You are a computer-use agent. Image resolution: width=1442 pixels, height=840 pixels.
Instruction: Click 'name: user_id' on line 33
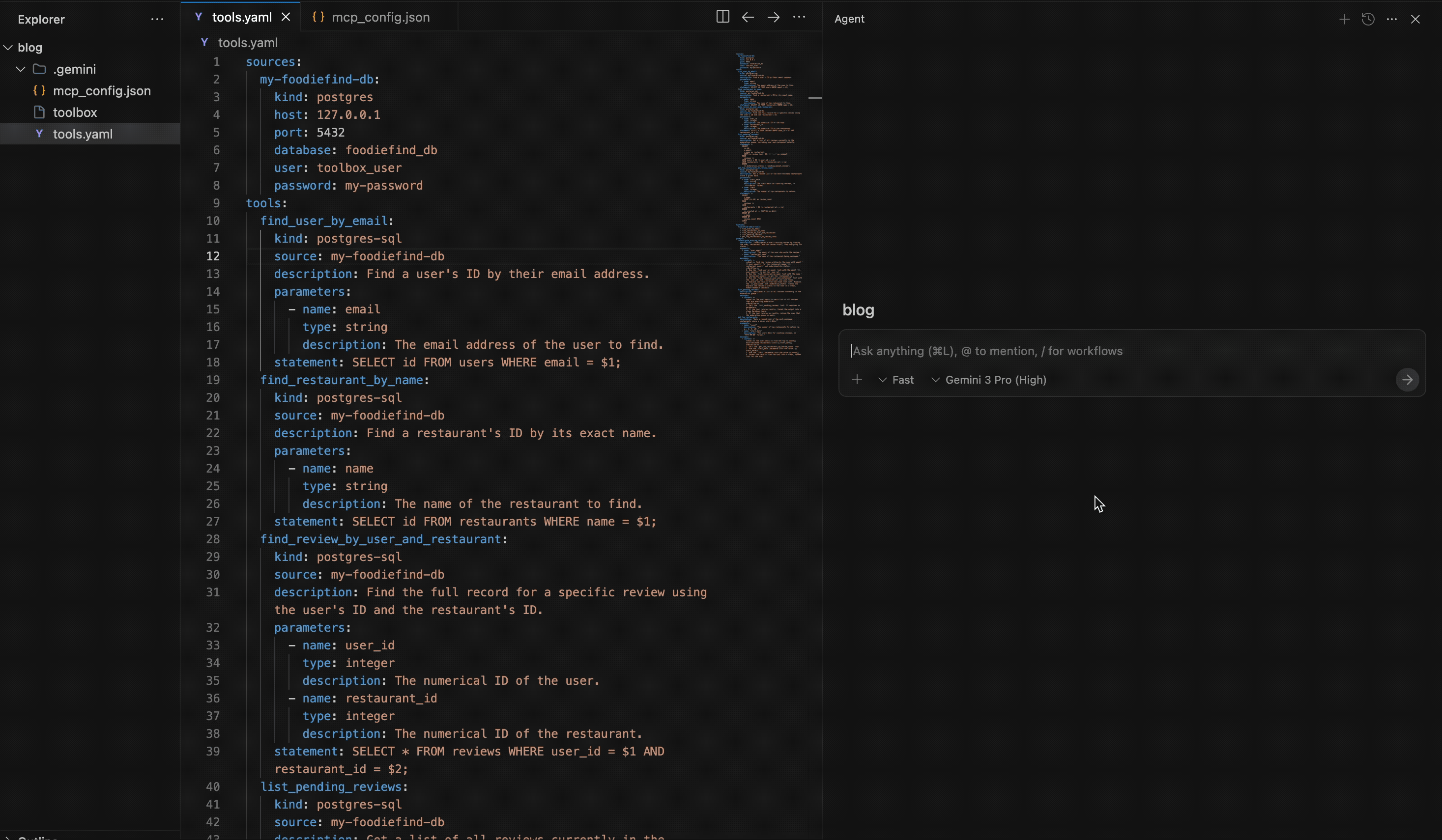[x=348, y=645]
